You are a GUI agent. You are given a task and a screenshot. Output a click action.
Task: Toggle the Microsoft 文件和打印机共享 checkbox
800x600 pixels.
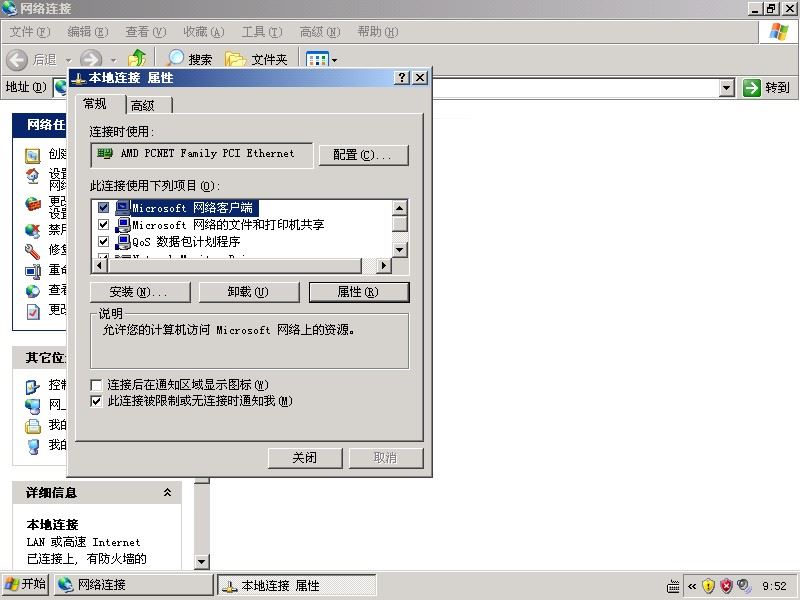(104, 224)
